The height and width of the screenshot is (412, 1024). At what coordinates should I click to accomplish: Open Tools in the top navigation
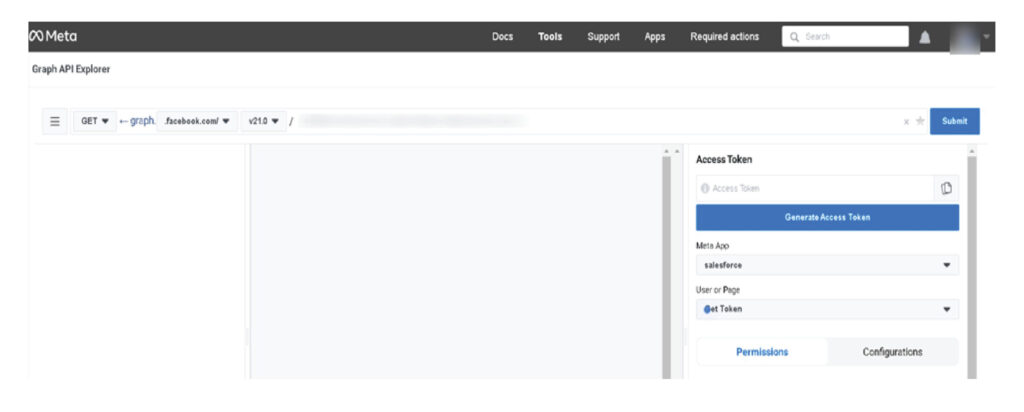pyautogui.click(x=550, y=37)
